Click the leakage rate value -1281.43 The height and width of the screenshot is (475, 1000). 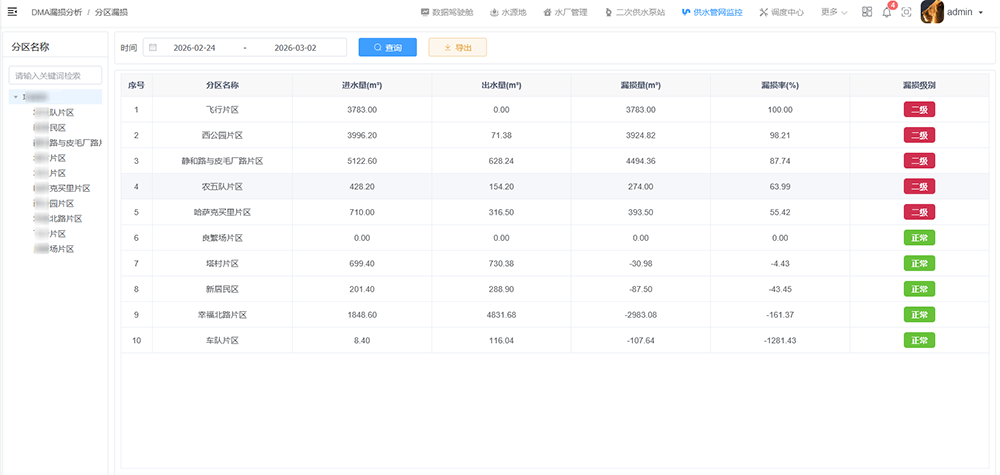tap(780, 340)
